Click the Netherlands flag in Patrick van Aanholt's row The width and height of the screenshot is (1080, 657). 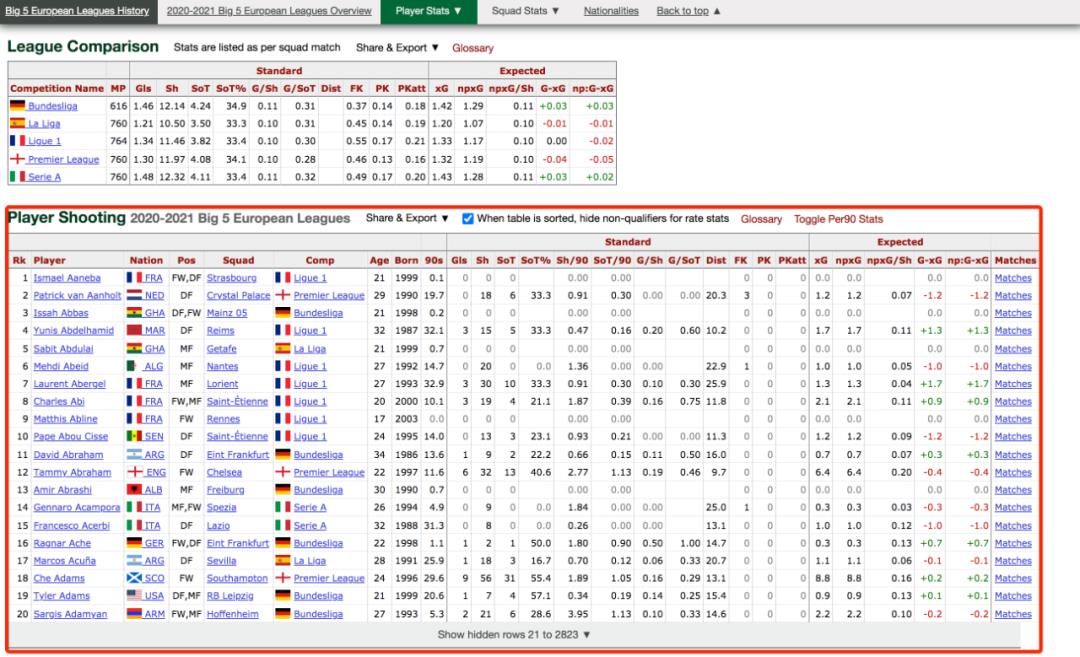pyautogui.click(x=134, y=295)
